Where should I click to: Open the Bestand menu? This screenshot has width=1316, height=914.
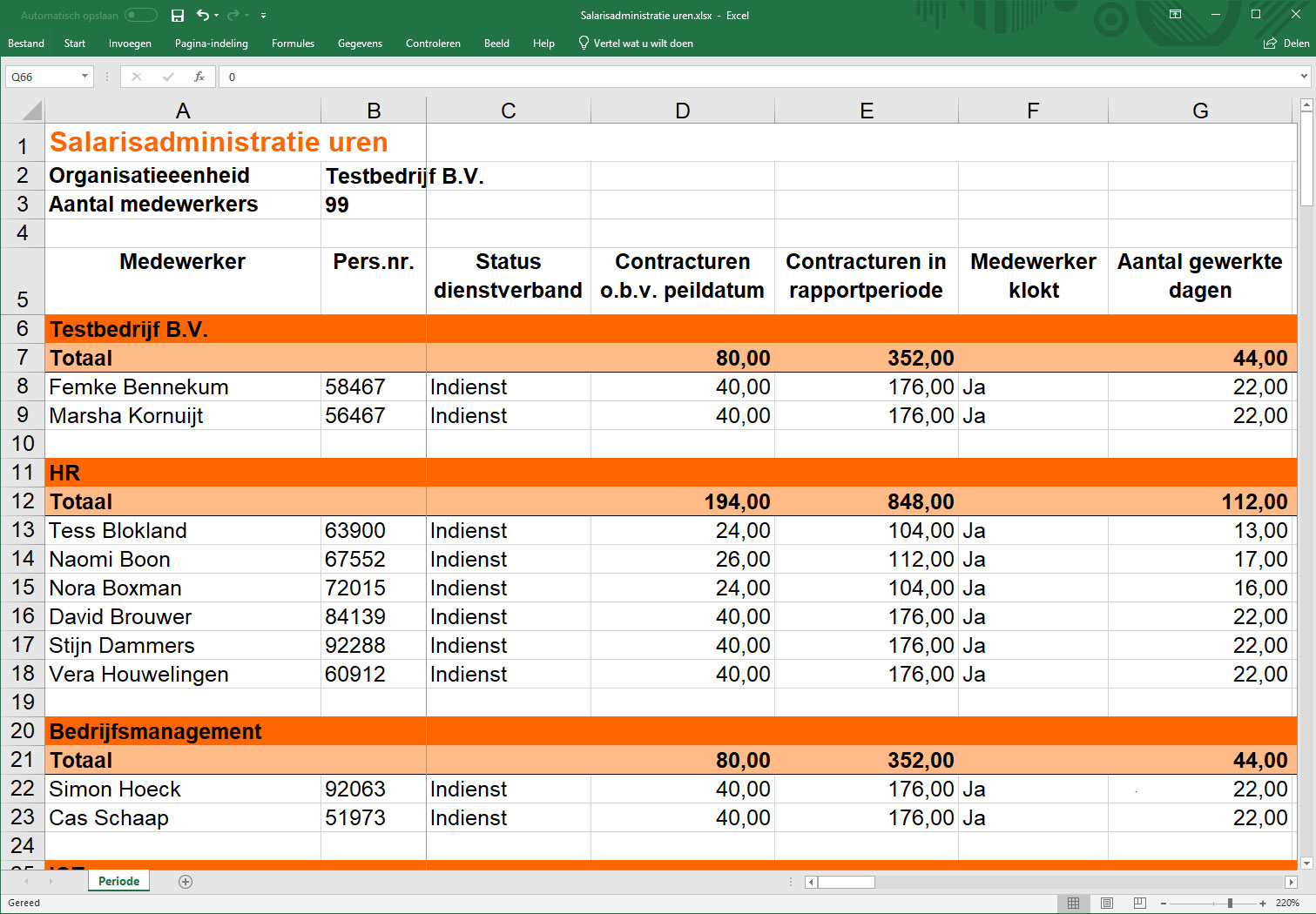[x=26, y=44]
